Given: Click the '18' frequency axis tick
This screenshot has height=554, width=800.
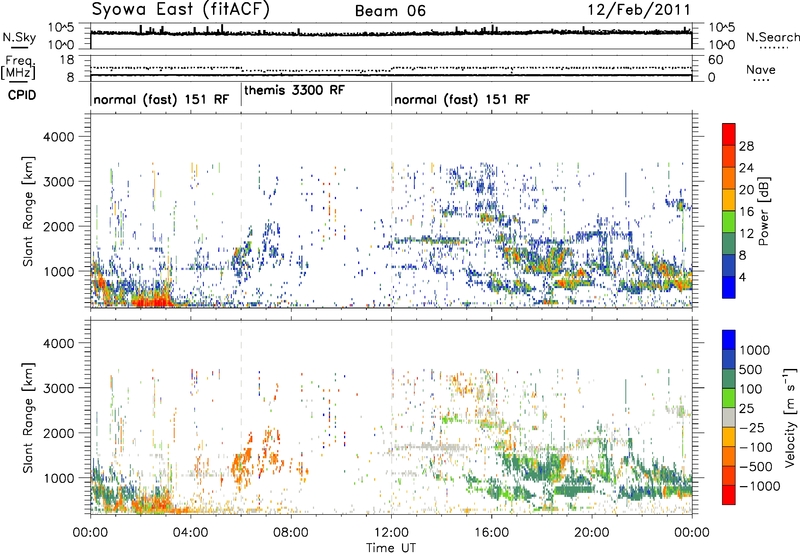Looking at the screenshot, I should click(67, 60).
